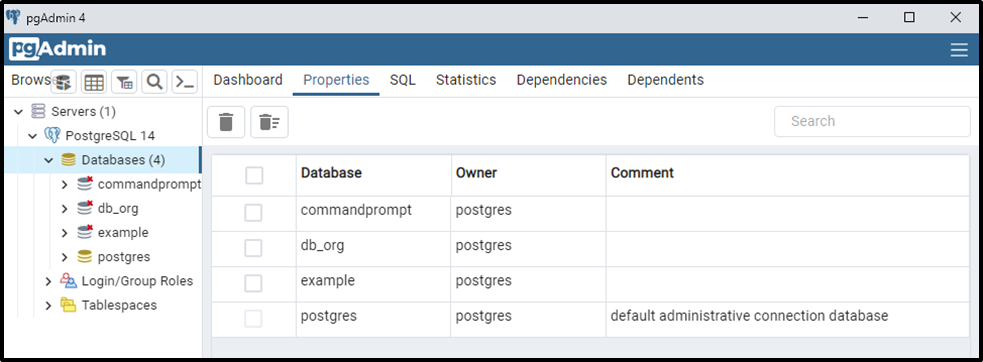Click the disconnected db_org database icon
The width and height of the screenshot is (983, 362).
tap(85, 208)
